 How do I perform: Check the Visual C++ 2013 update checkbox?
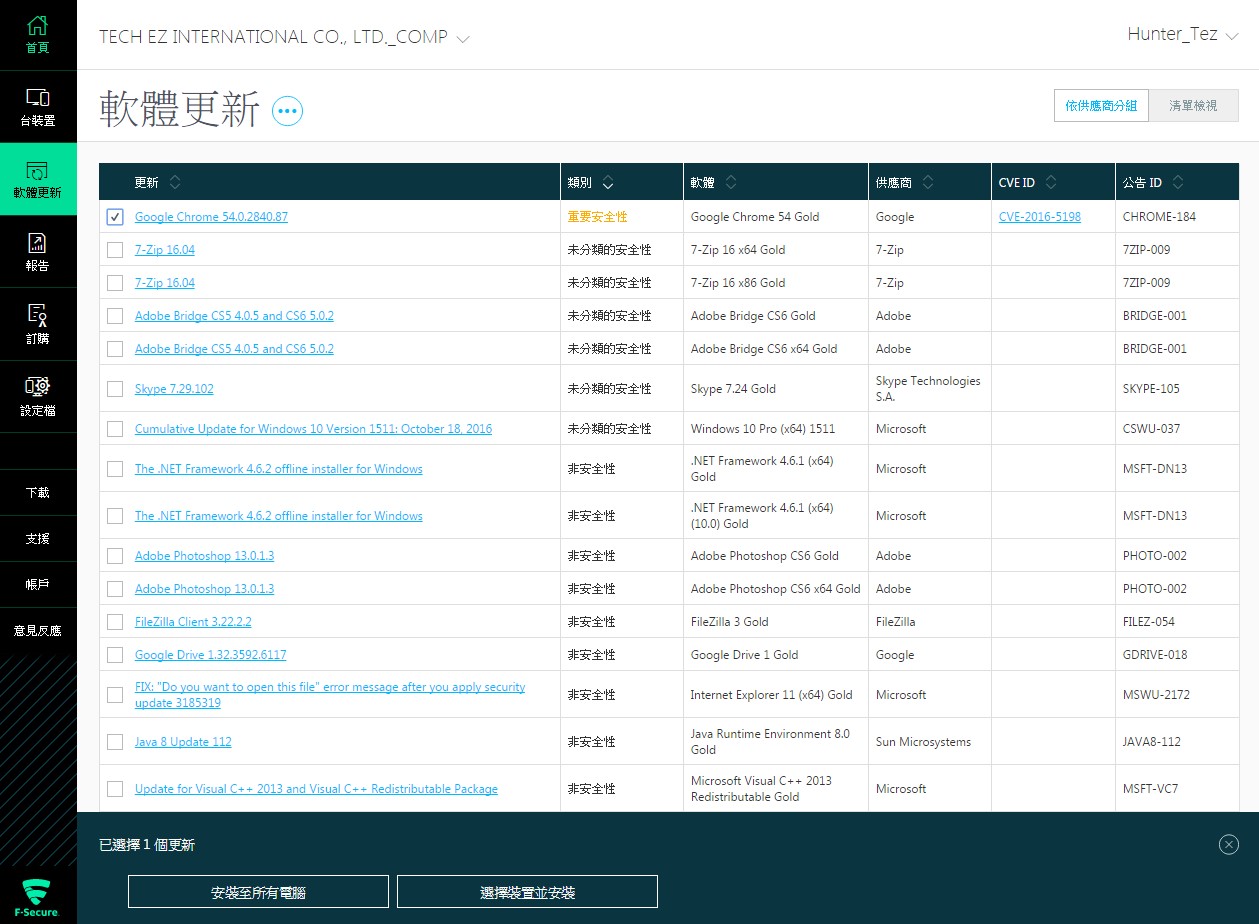pyautogui.click(x=115, y=789)
